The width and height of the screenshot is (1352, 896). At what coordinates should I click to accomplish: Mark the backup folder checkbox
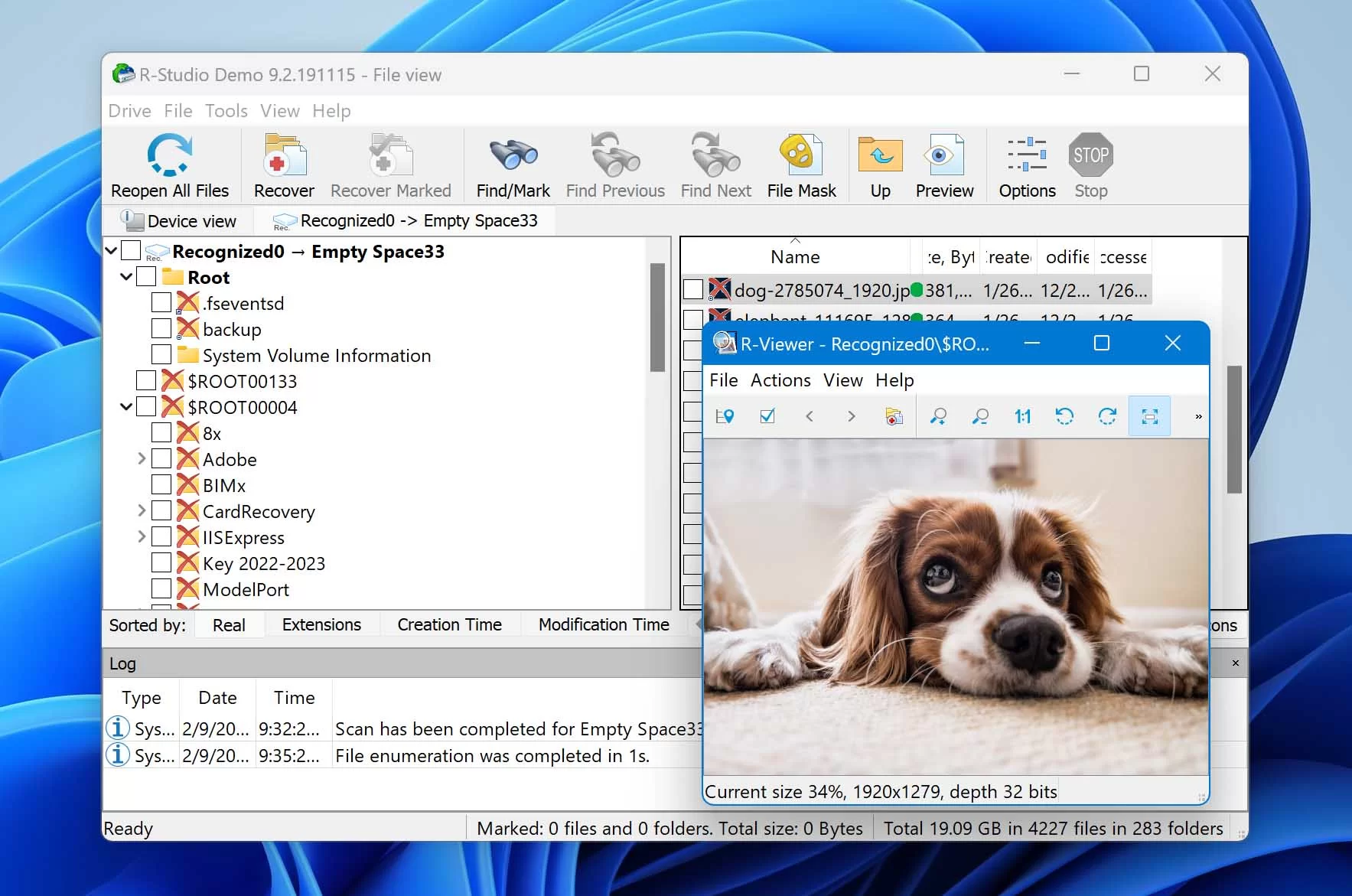[x=161, y=328]
